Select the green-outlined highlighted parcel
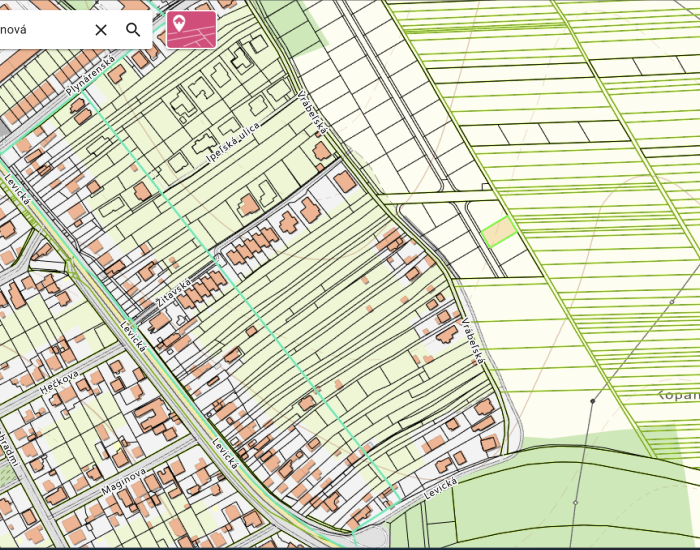The width and height of the screenshot is (700, 550). point(499,232)
